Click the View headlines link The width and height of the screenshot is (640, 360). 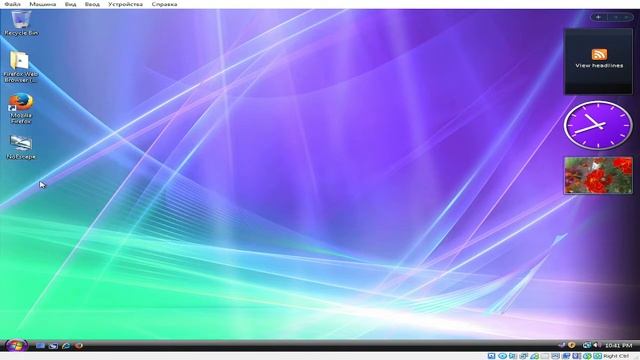click(599, 66)
